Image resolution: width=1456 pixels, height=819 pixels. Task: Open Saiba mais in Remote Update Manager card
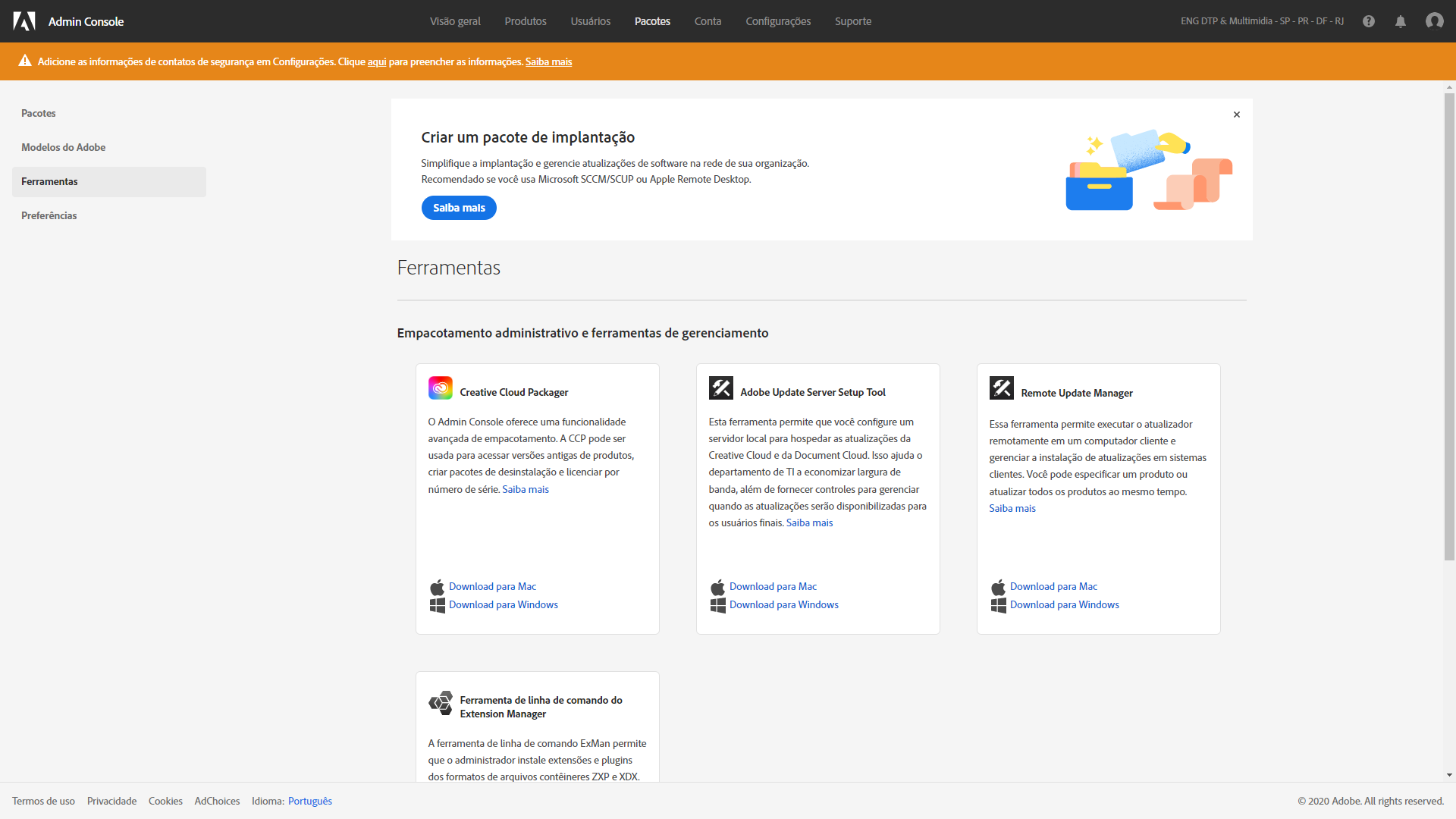tap(1012, 509)
